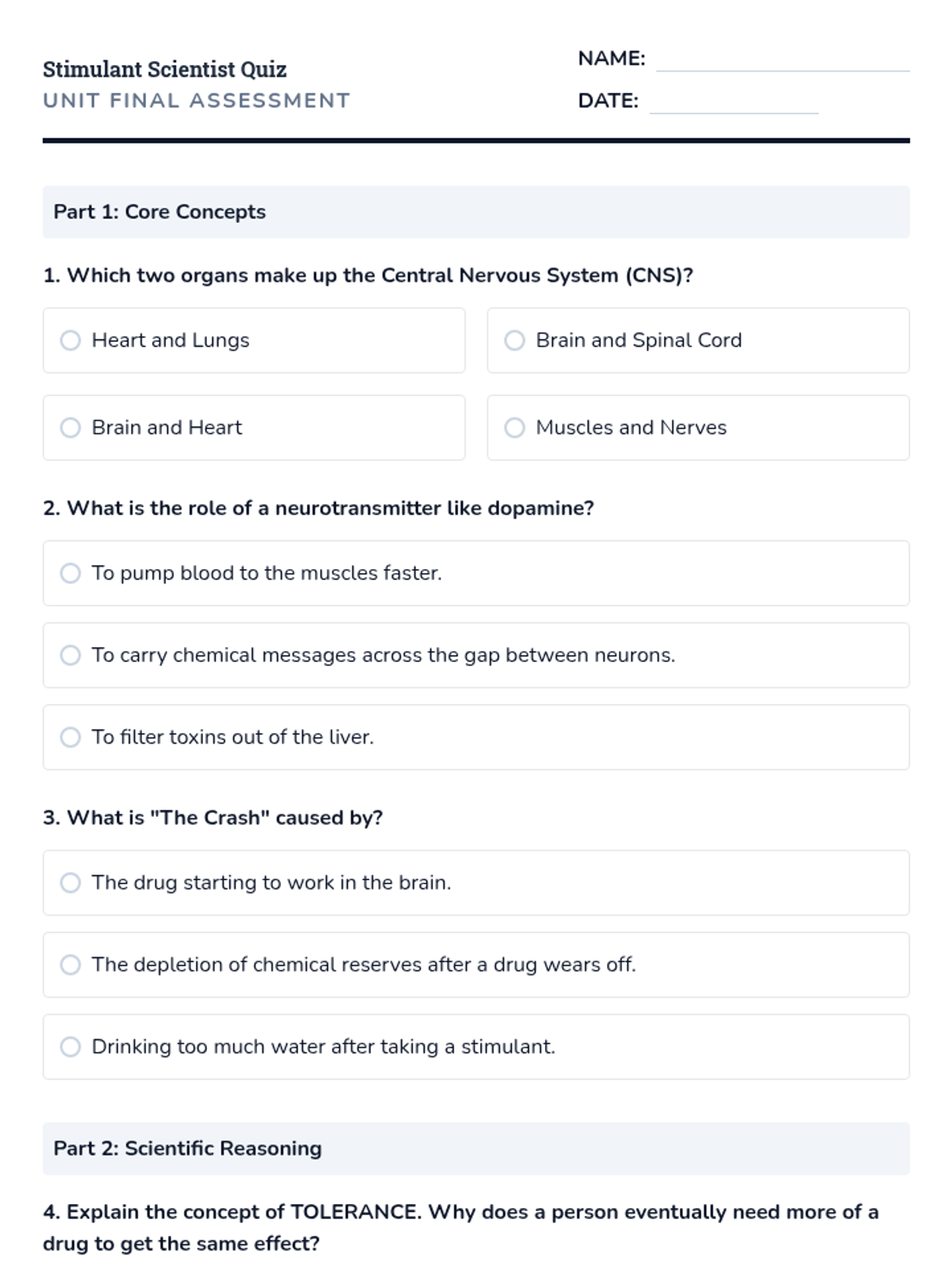The height and width of the screenshot is (1270, 952).
Task: Choose 'To carry chemical messages' answer
Action: (71, 655)
